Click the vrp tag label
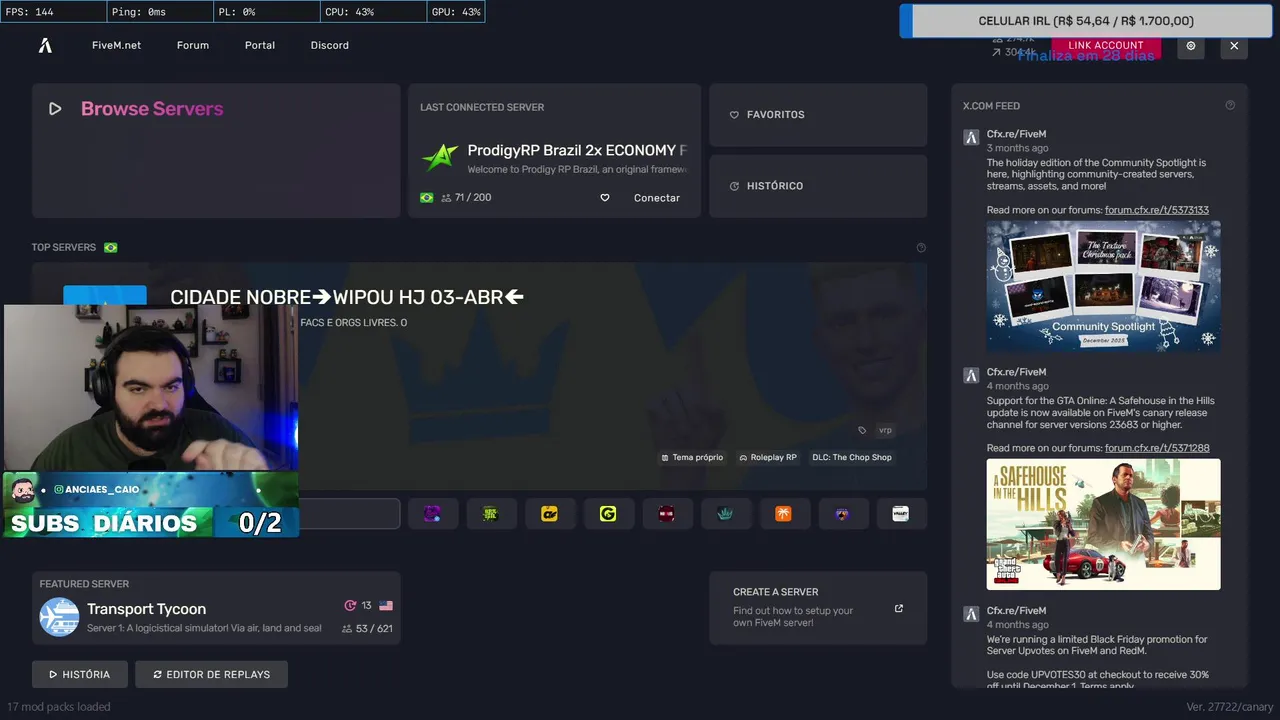The width and height of the screenshot is (1280, 720). 884,430
